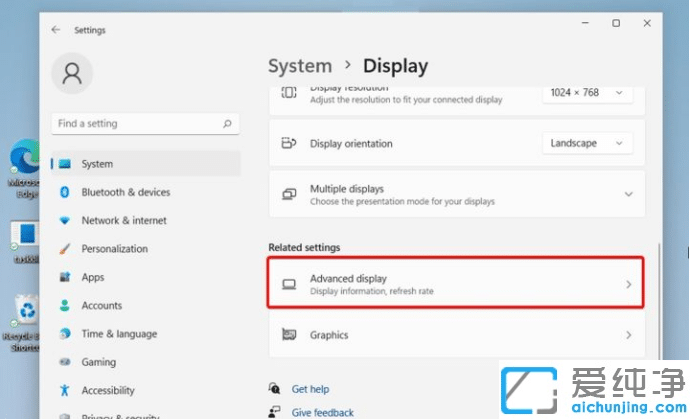Click the Accounts person icon

click(65, 306)
